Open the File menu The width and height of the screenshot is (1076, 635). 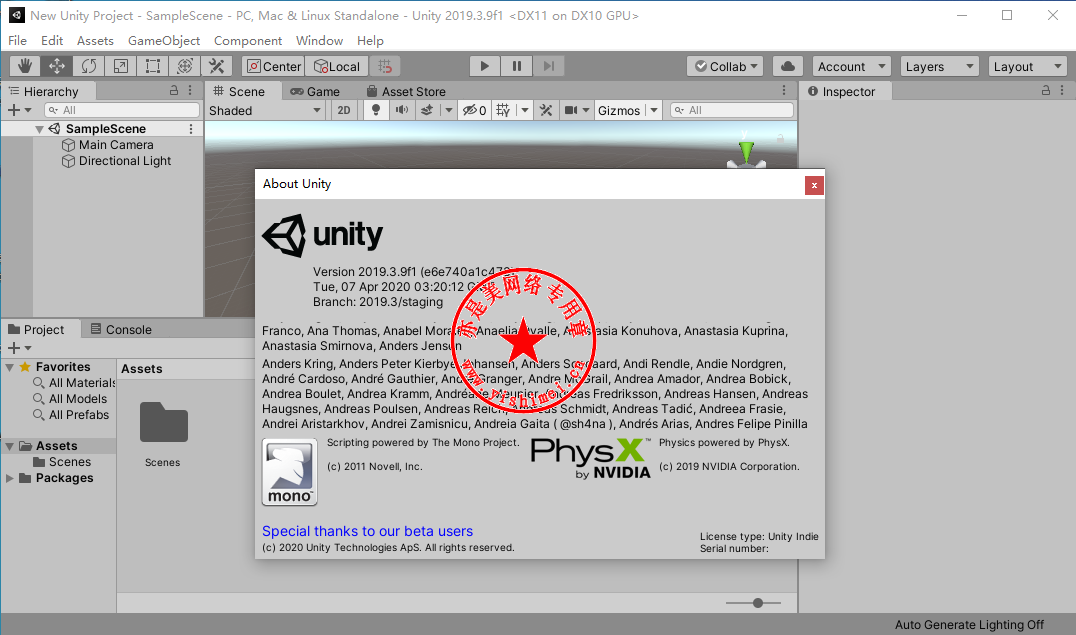coord(17,41)
